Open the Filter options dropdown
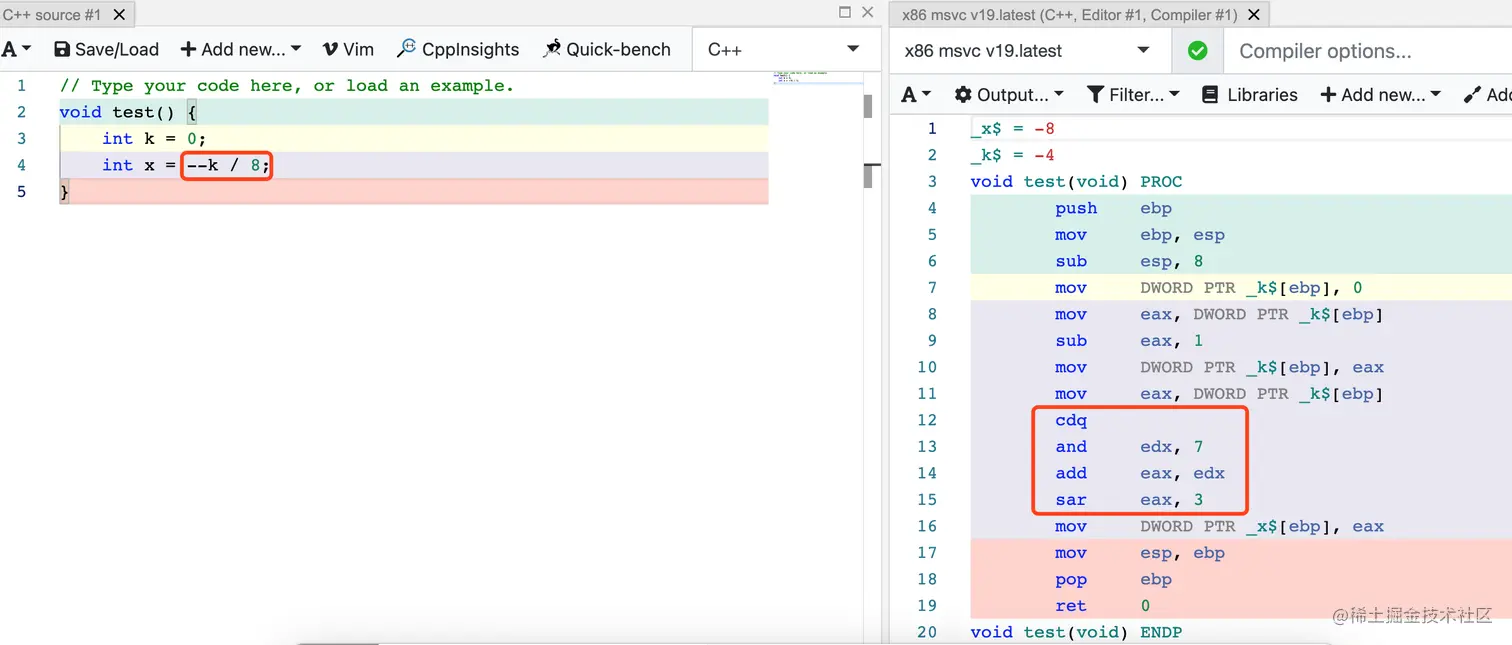Screen dimensions: 1512x645 click(1133, 94)
